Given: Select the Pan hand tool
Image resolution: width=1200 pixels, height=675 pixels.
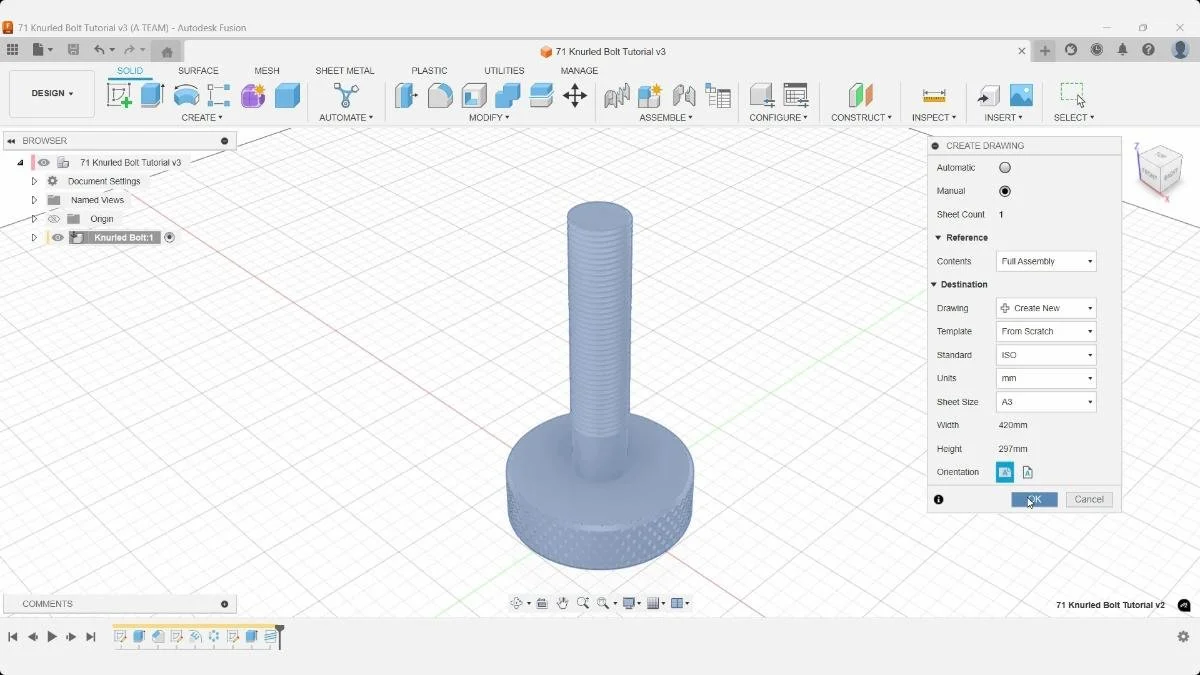Looking at the screenshot, I should [x=562, y=603].
